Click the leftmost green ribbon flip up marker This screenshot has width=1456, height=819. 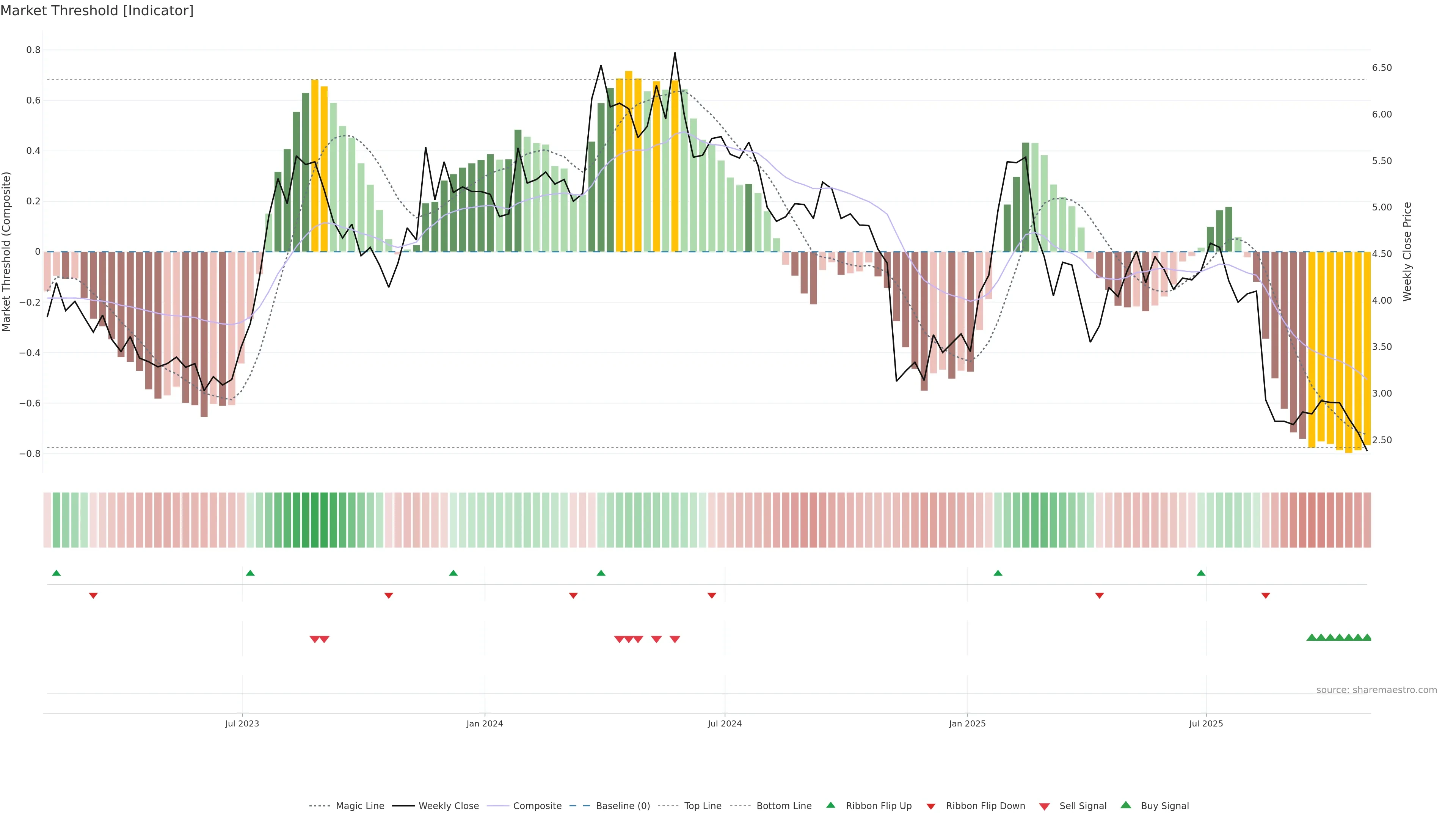coord(56,573)
